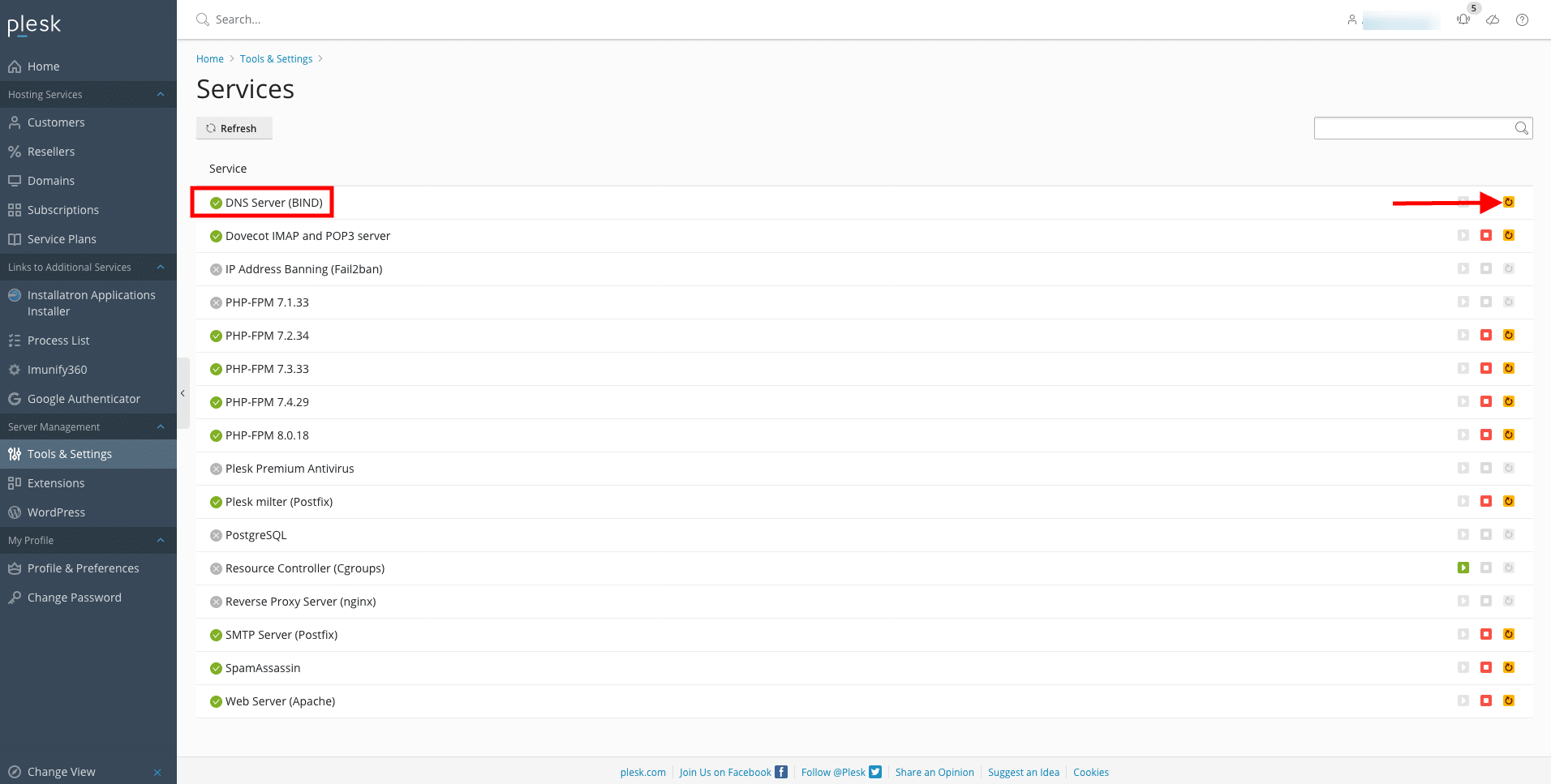Select Tools & Settings in sidebar
The image size is (1551, 784).
[x=88, y=454]
